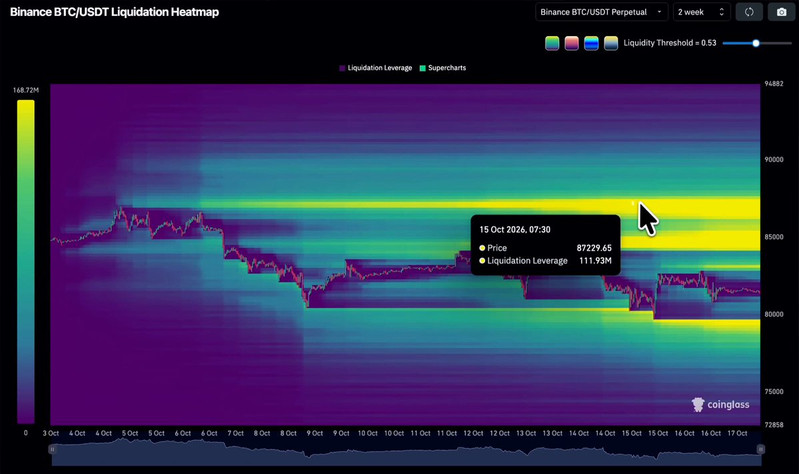Click the camera screenshot icon button

(781, 12)
